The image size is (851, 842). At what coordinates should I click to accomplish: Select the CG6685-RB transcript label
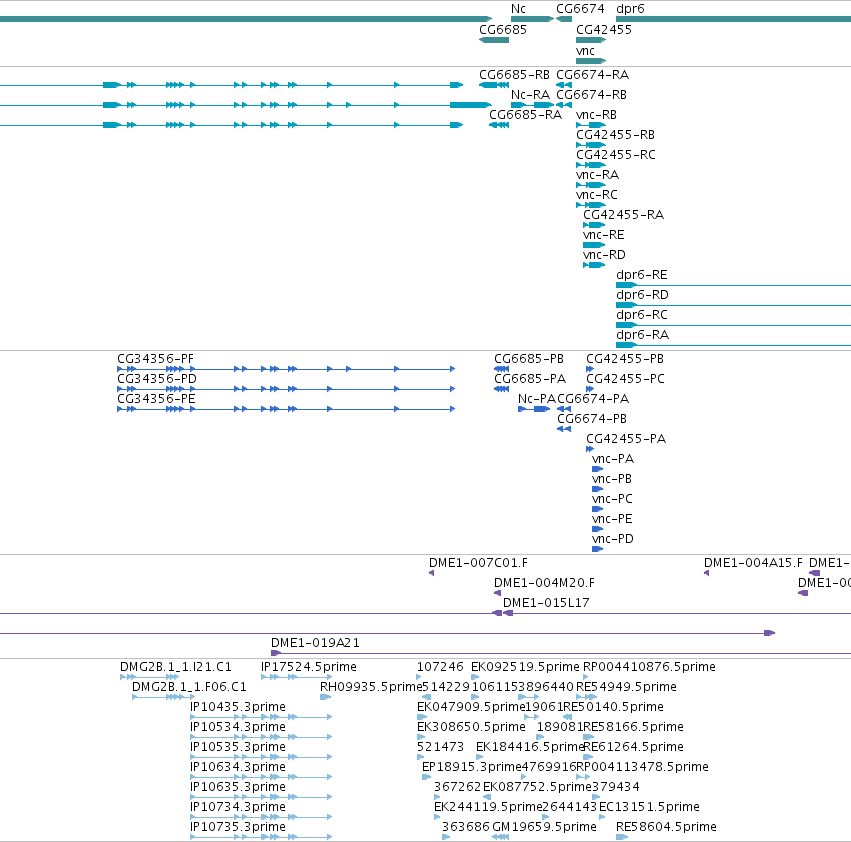[x=515, y=75]
